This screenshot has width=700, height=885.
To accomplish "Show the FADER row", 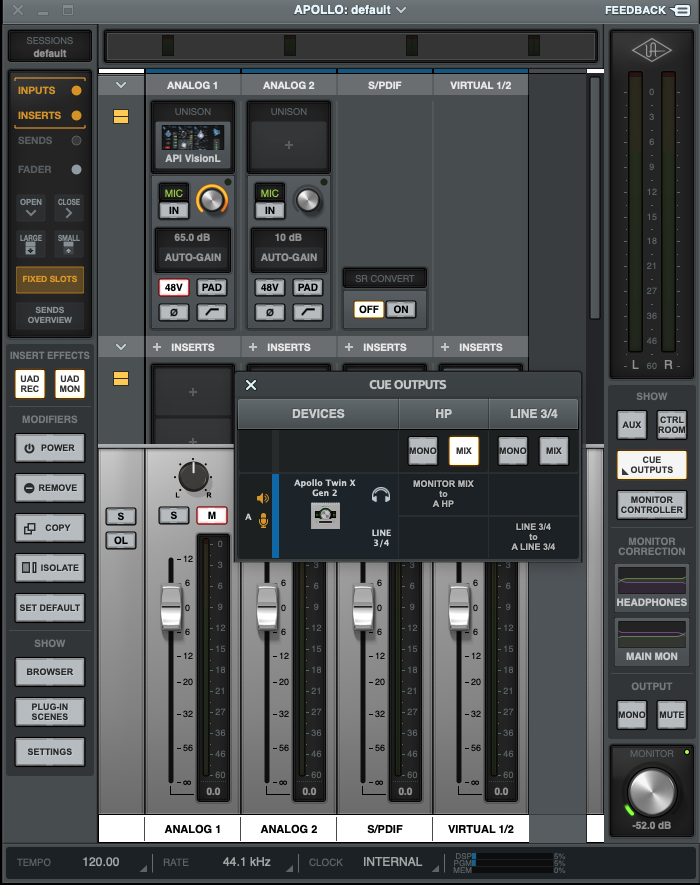I will pyautogui.click(x=50, y=169).
